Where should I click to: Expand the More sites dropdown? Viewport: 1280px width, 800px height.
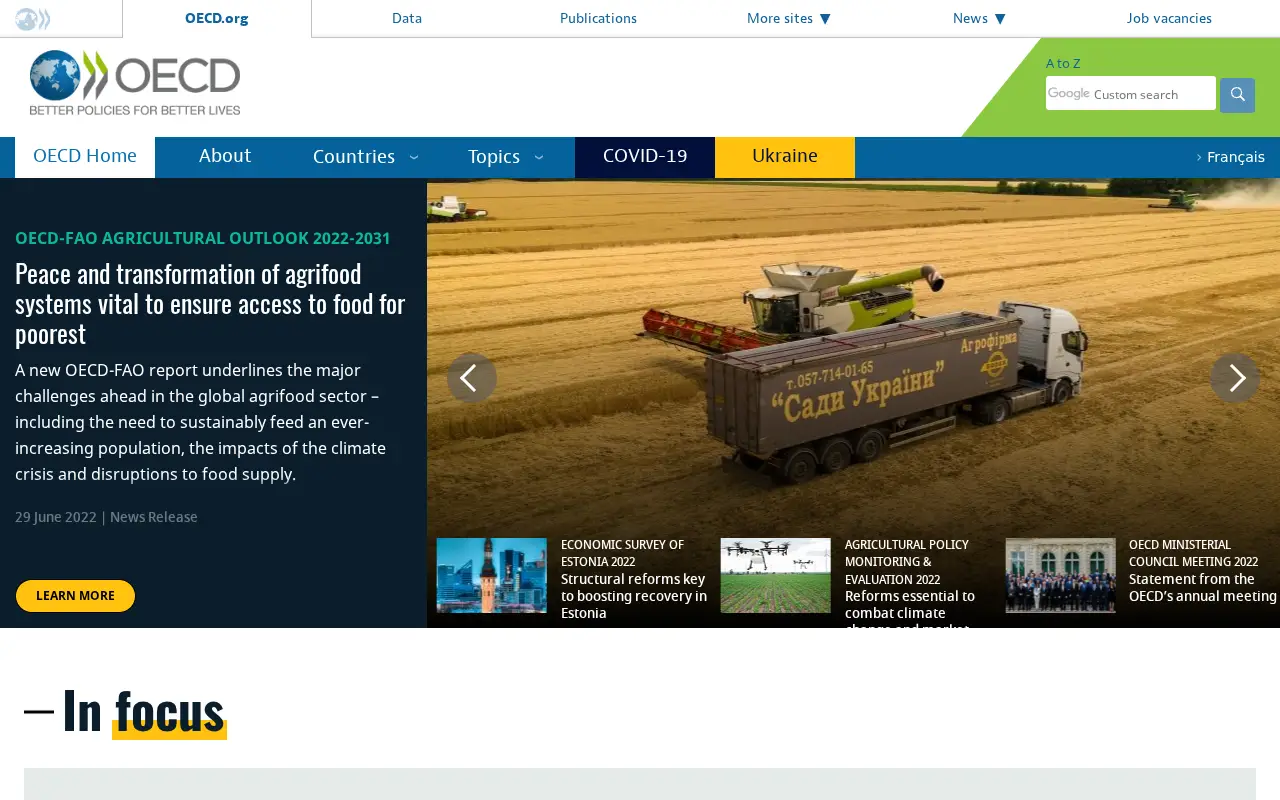pos(789,18)
